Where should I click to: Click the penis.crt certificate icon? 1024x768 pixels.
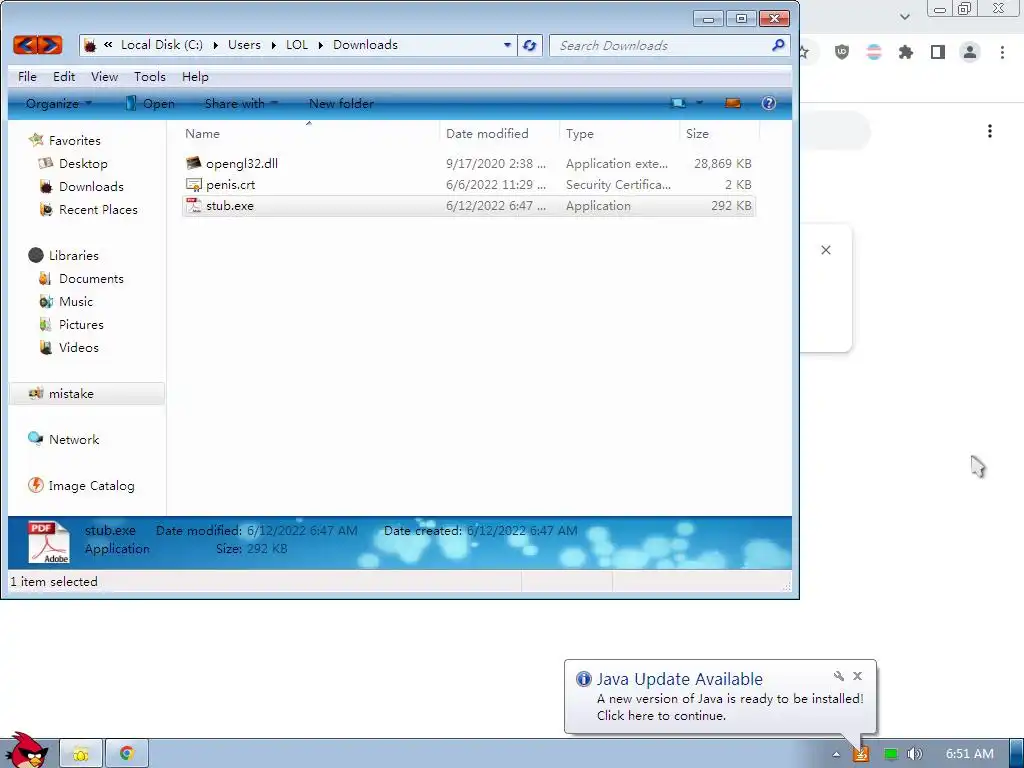193,185
